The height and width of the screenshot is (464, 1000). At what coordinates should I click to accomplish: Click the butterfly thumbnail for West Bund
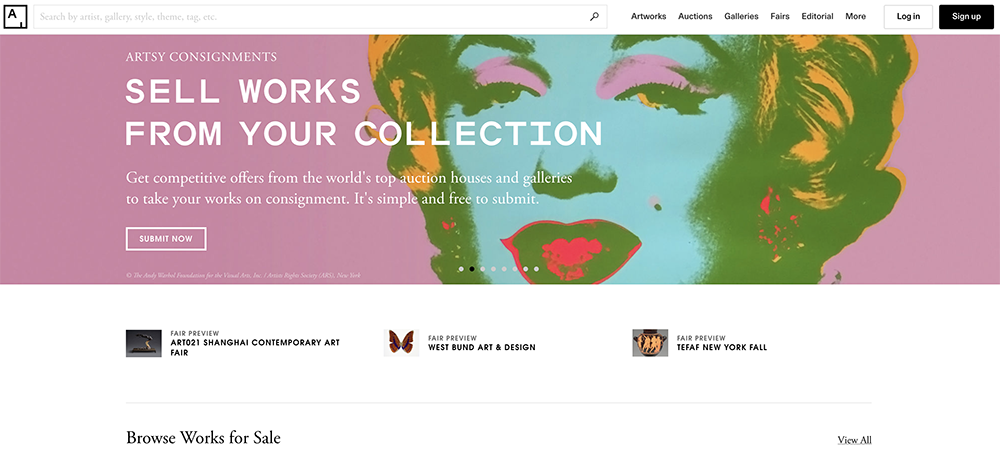[401, 343]
